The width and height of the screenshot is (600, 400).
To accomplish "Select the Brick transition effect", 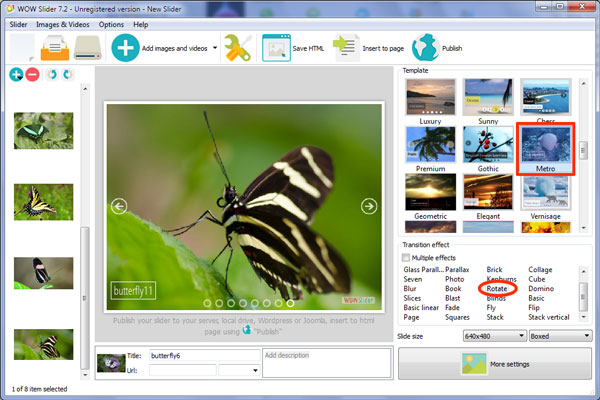I will (x=494, y=269).
